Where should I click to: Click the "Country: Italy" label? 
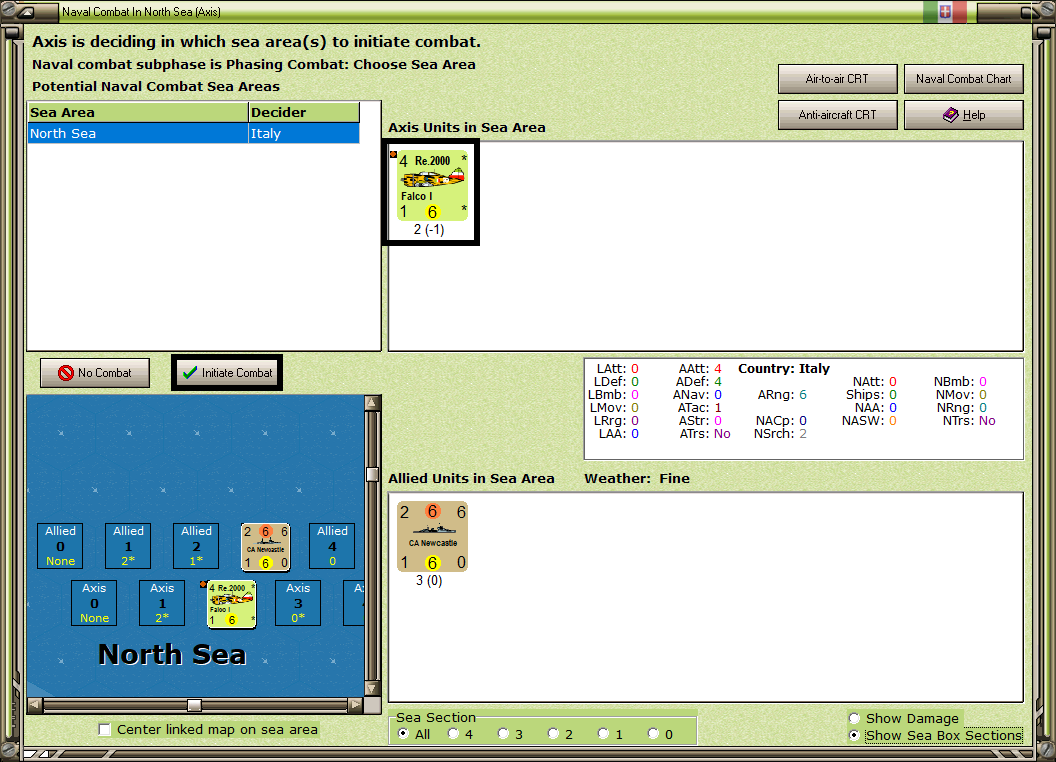[x=784, y=369]
